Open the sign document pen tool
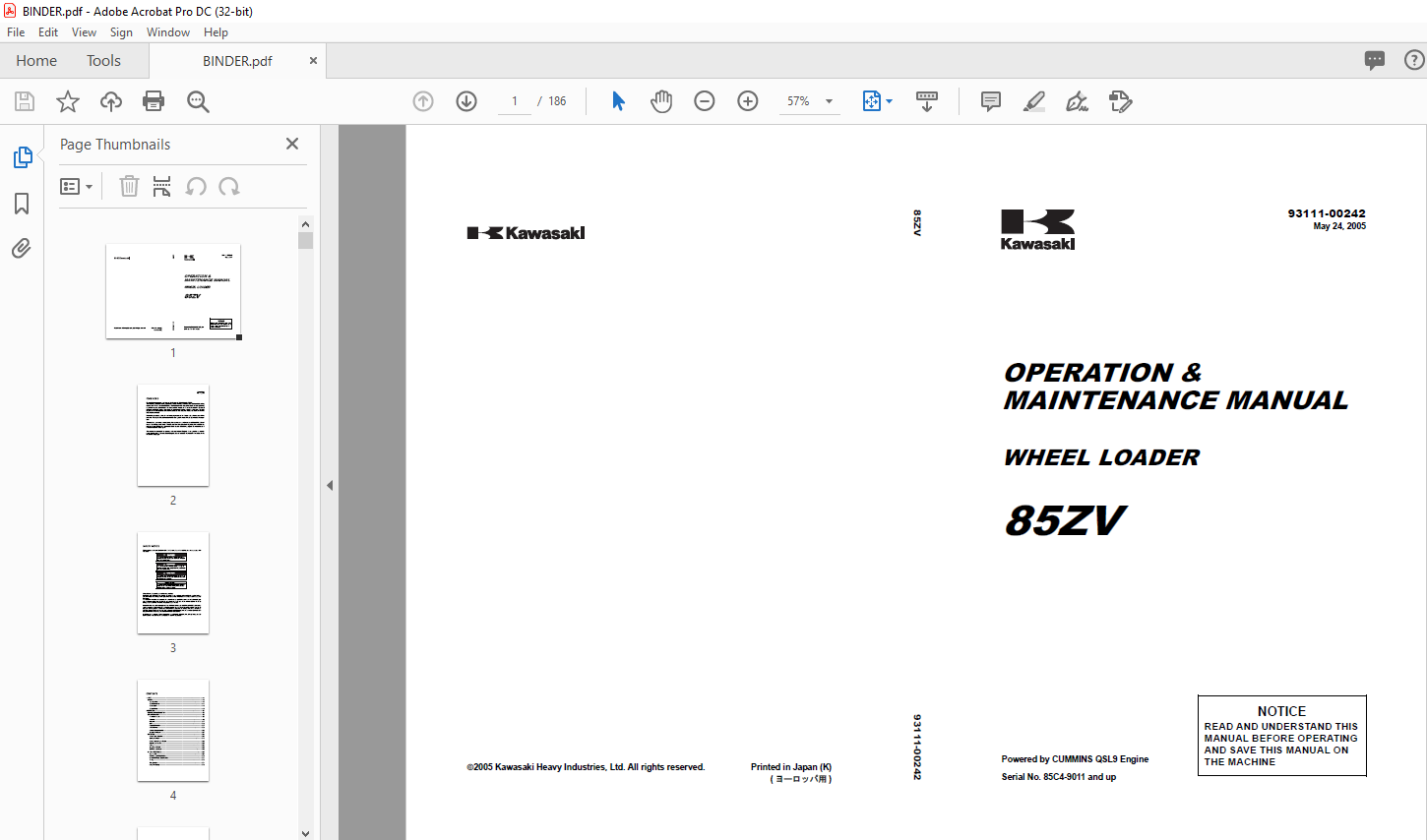This screenshot has height=840, width=1427. (x=1078, y=101)
